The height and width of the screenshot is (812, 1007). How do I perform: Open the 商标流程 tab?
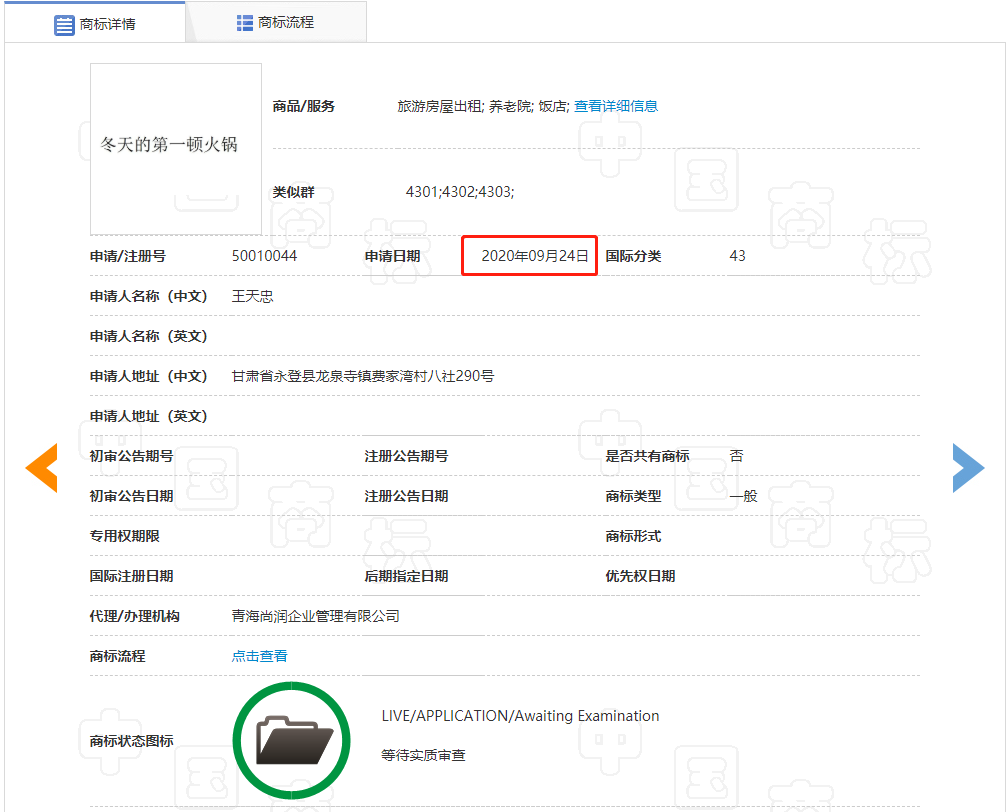277,22
